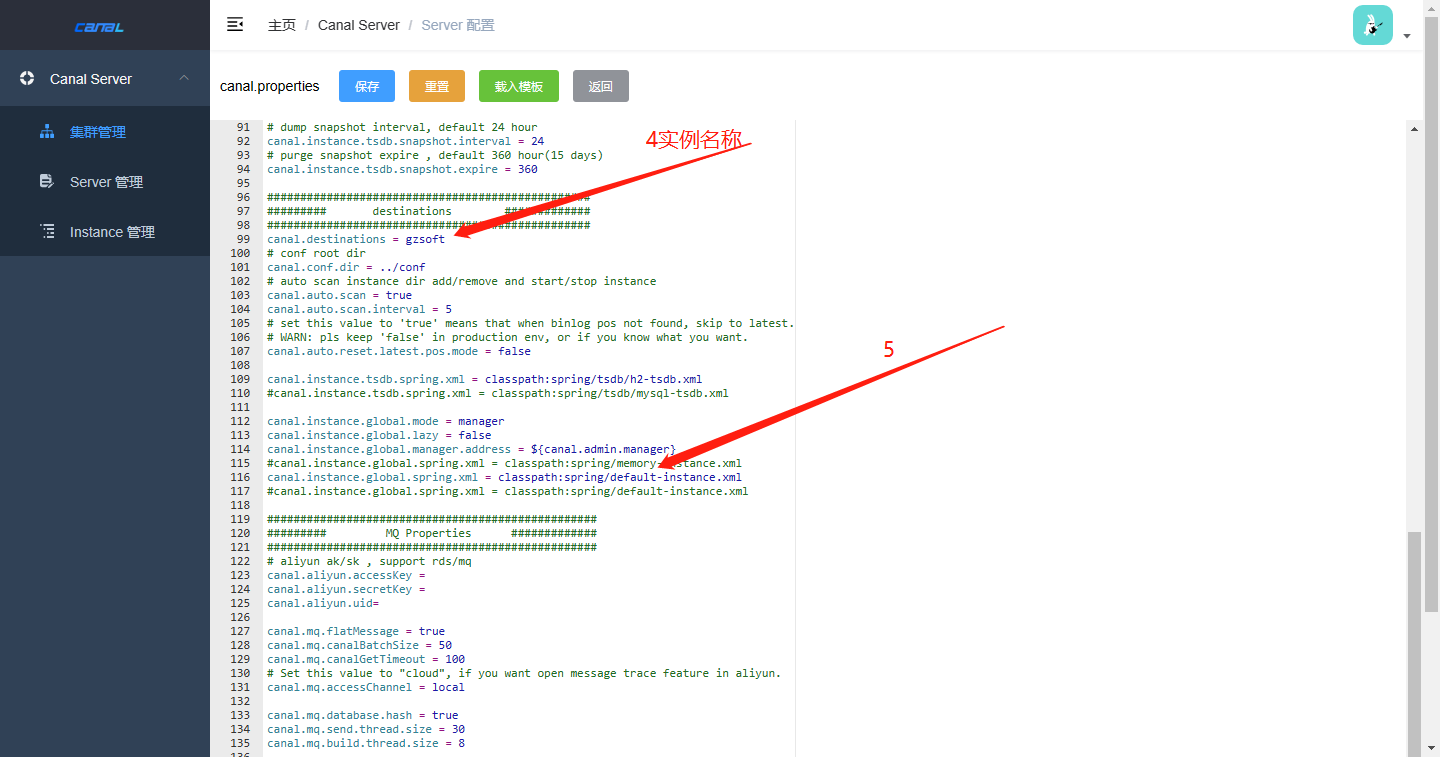1440x757 pixels.
Task: Go to 主页 breadcrumb link
Action: [282, 25]
